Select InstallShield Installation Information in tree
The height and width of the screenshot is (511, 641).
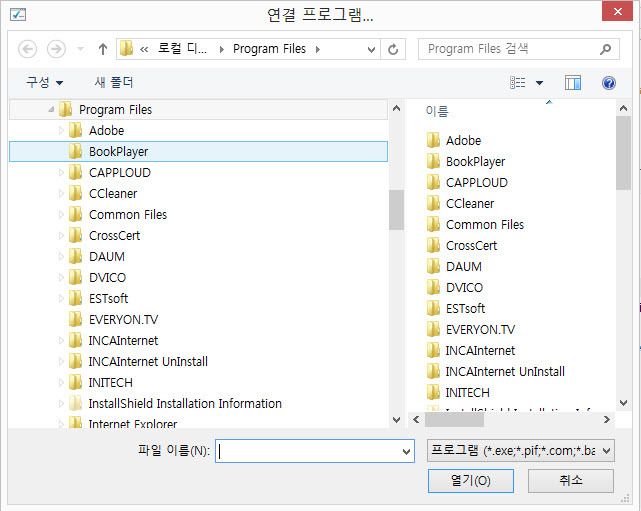[185, 403]
